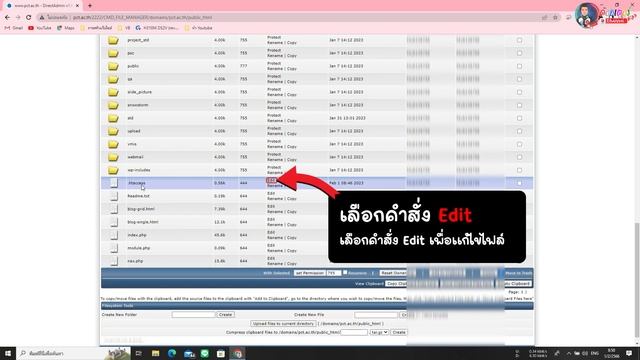Click Edit for the index.php file
Image resolution: width=640 pixels, height=360 pixels.
(x=271, y=232)
